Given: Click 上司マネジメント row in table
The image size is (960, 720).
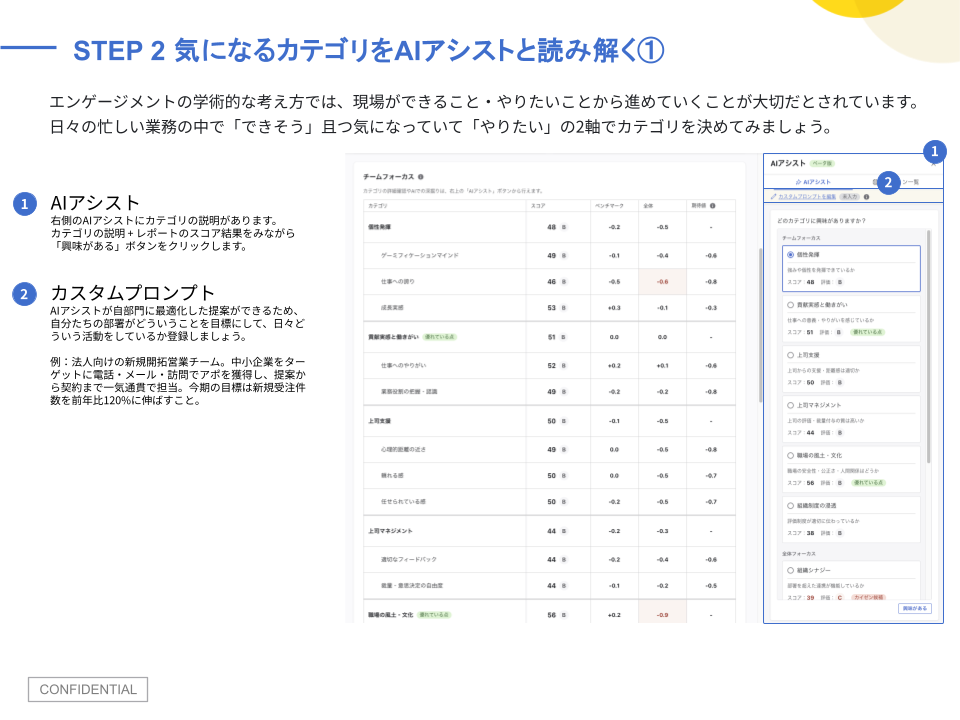Looking at the screenshot, I should 549,531.
